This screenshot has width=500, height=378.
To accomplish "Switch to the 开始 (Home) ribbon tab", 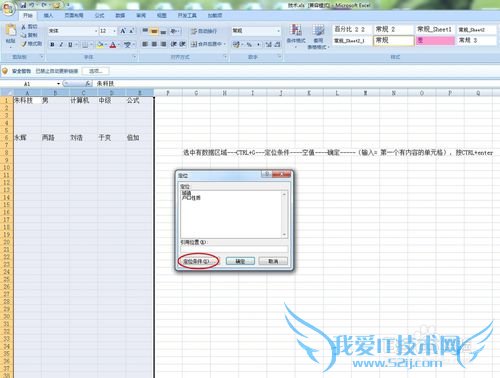I will (28, 15).
